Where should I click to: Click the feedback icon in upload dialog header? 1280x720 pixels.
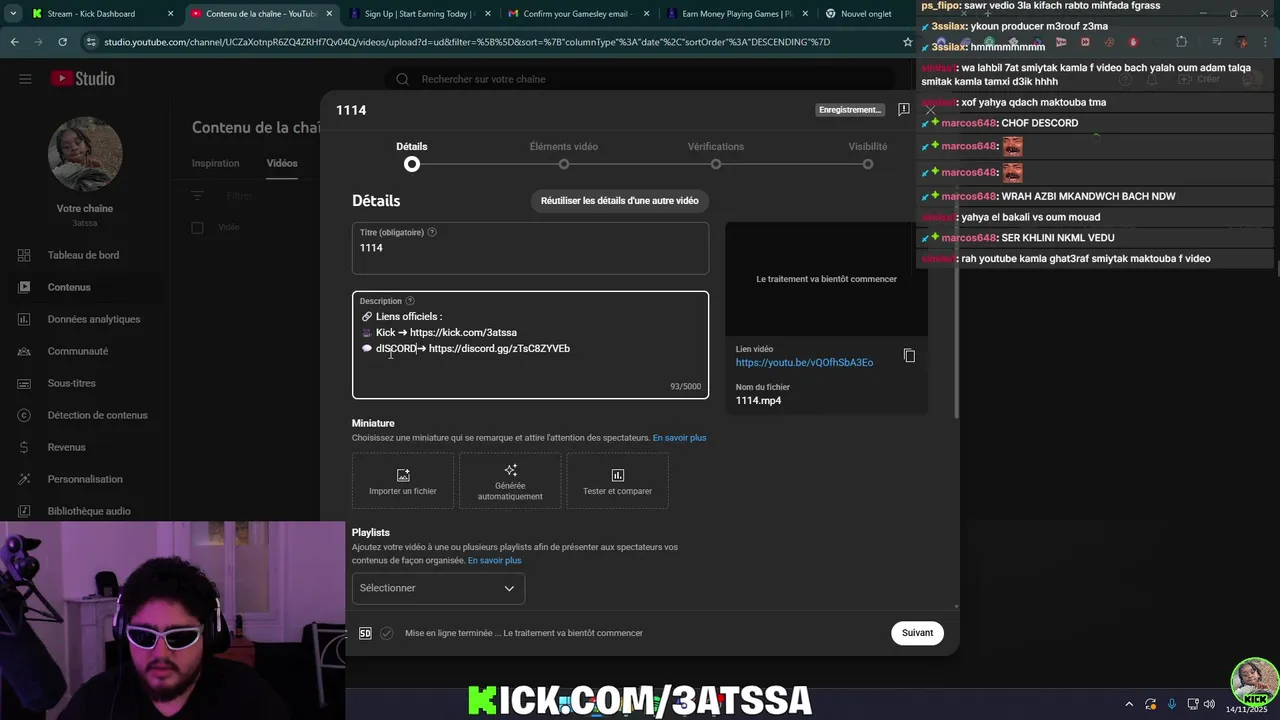903,110
